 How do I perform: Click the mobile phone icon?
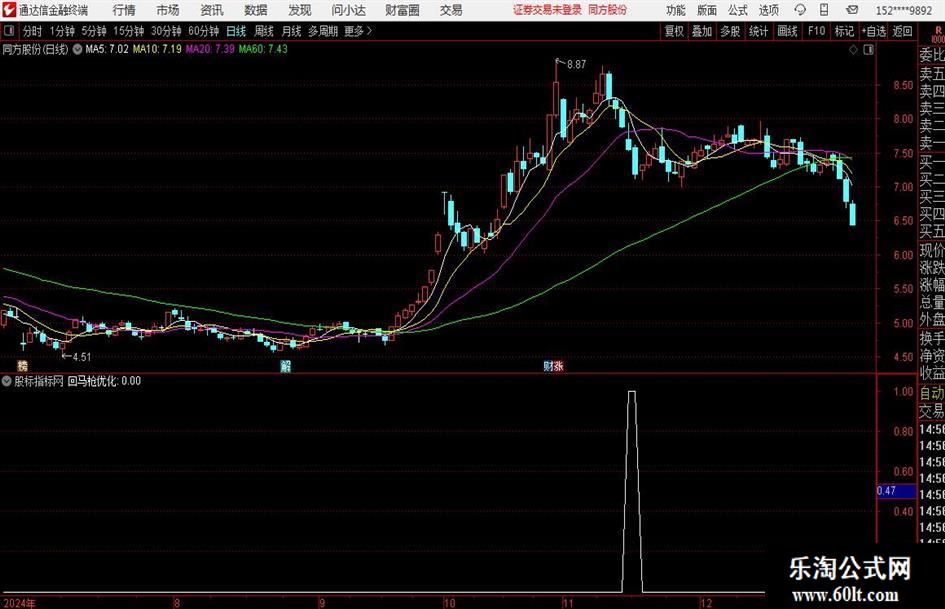[824, 10]
